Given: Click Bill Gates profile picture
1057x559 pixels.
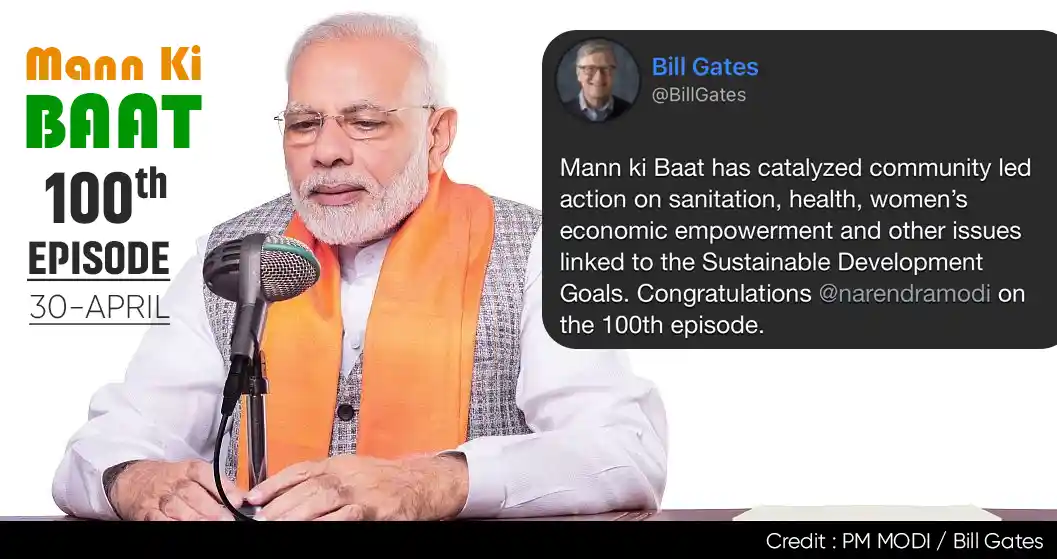Looking at the screenshot, I should pyautogui.click(x=597, y=80).
